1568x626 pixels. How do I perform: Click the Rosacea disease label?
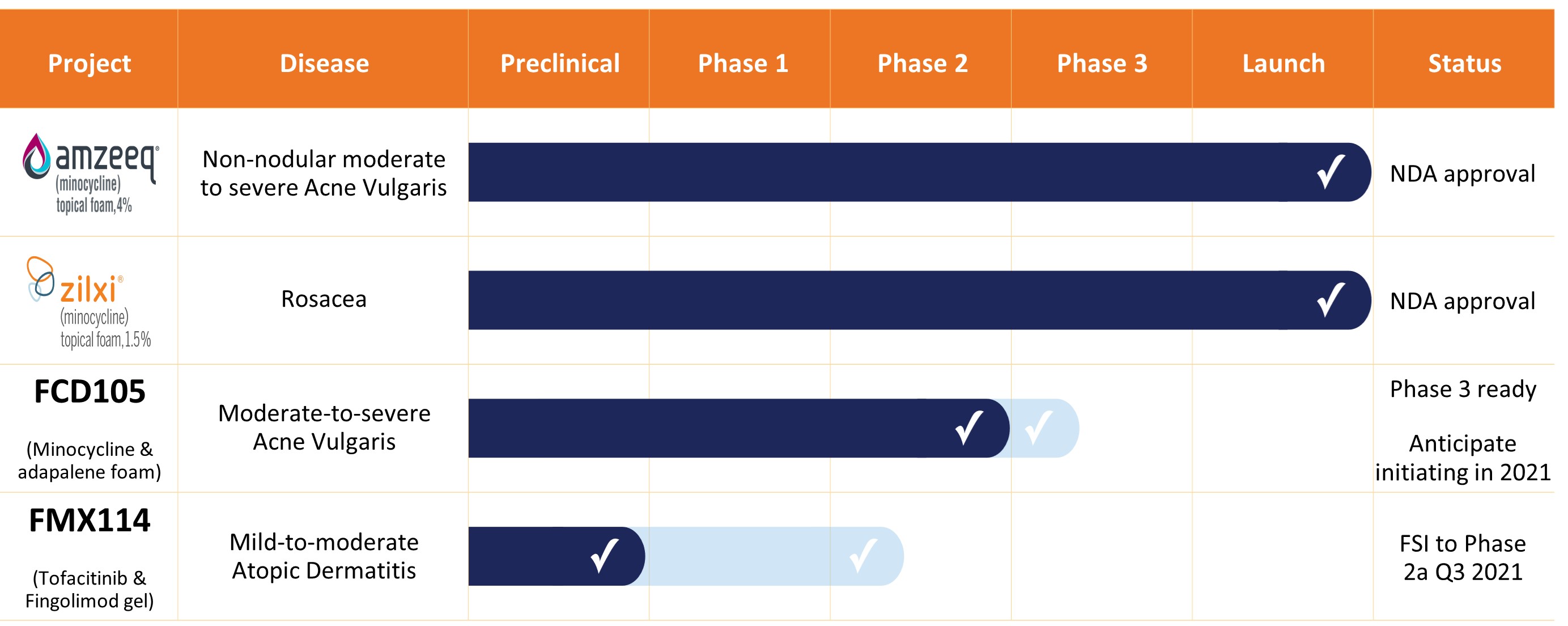tap(324, 299)
